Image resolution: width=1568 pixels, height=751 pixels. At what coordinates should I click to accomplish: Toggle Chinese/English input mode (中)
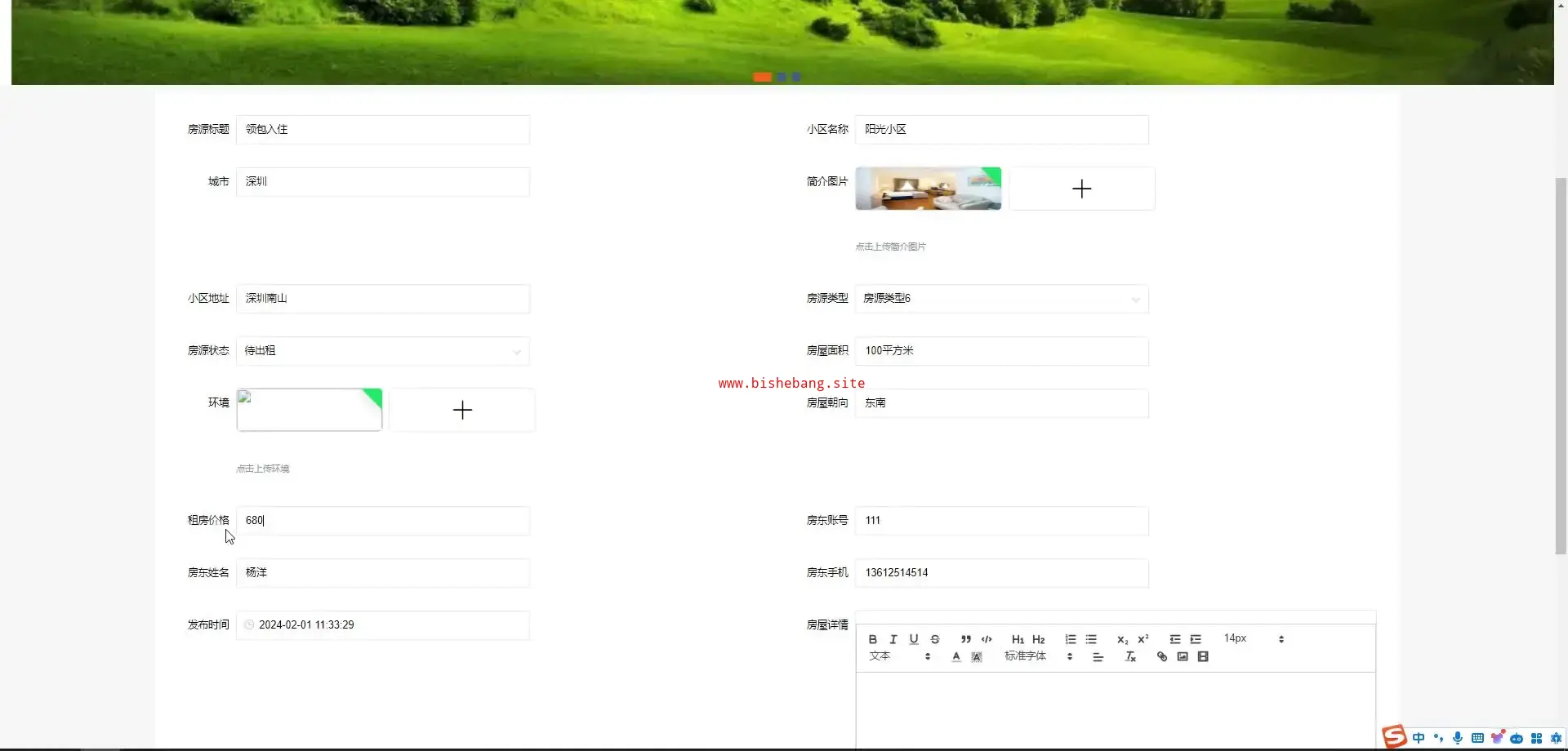[x=1419, y=738]
